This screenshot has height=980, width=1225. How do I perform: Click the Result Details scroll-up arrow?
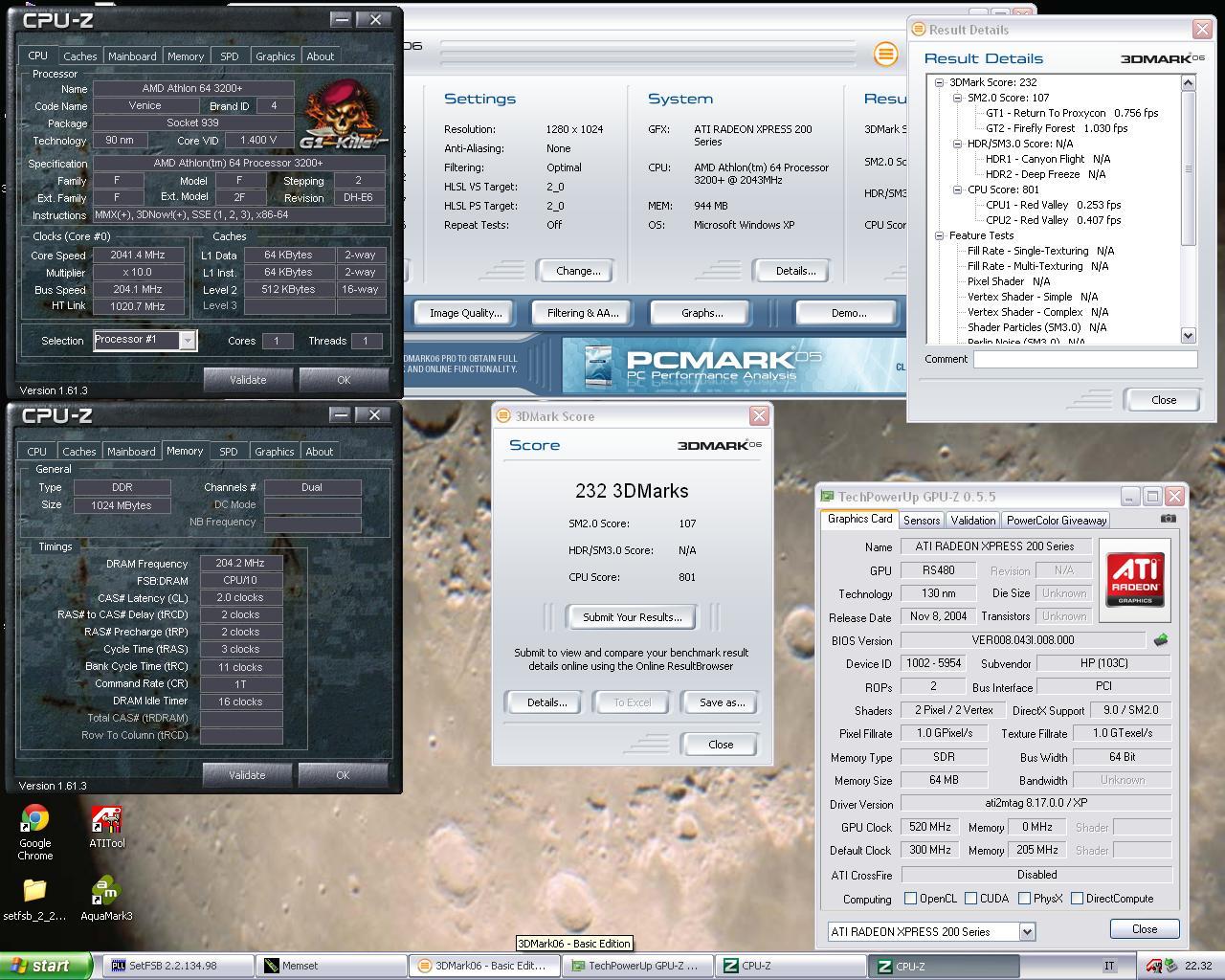[x=1189, y=82]
